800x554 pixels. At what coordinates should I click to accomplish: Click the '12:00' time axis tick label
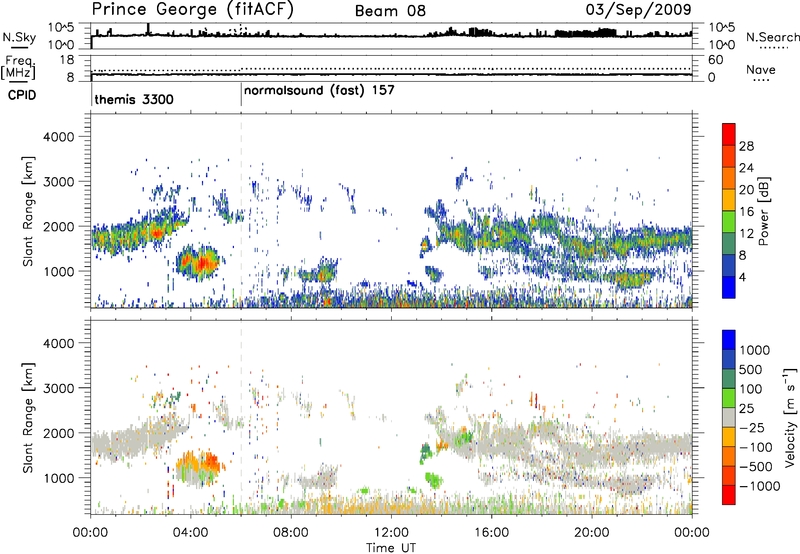click(x=391, y=533)
